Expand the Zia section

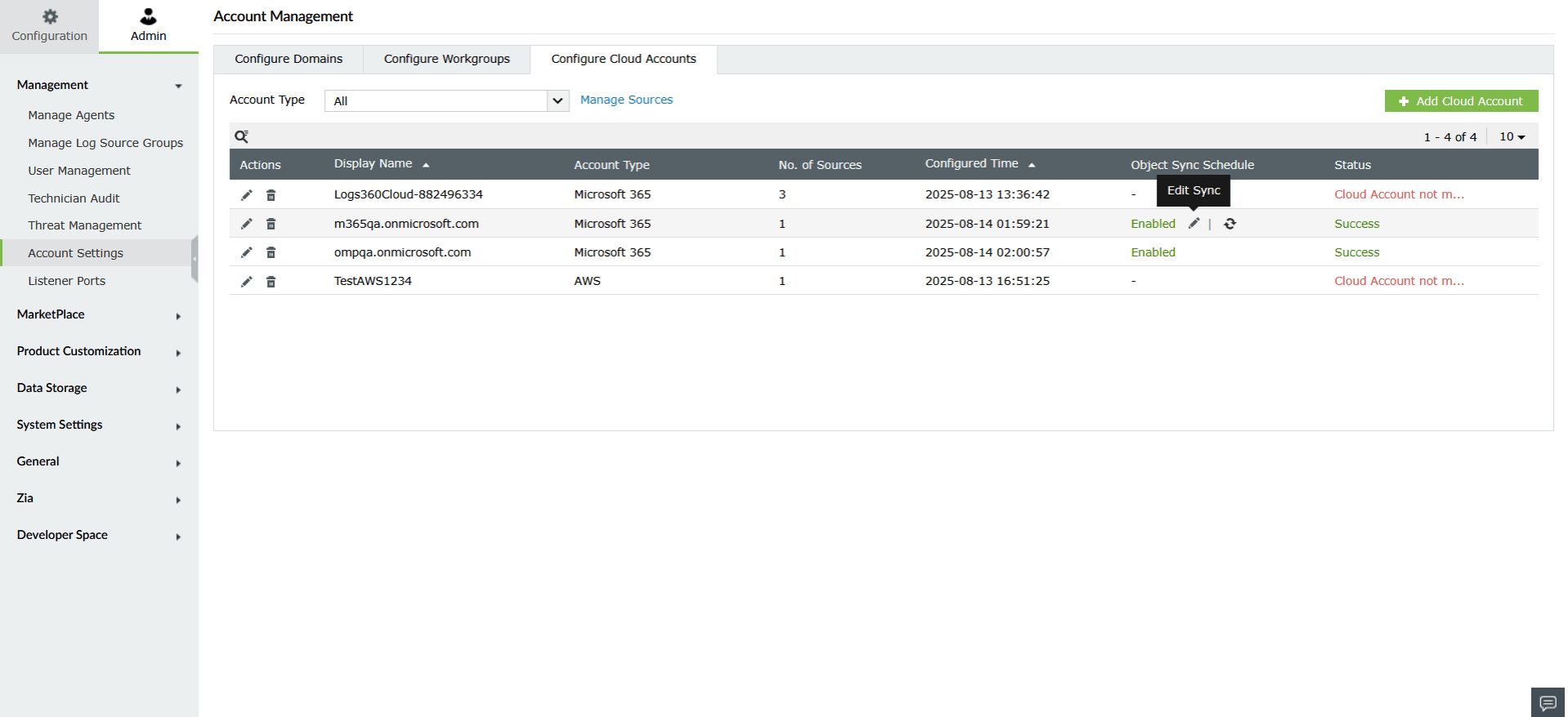tap(99, 498)
